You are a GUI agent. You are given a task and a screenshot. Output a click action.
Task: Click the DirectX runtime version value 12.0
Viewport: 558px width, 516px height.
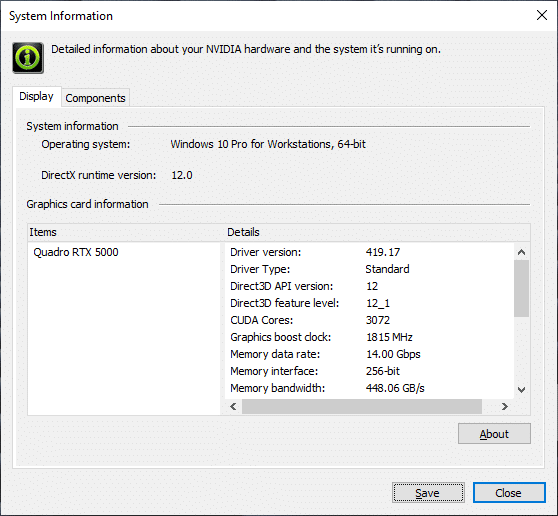[182, 175]
